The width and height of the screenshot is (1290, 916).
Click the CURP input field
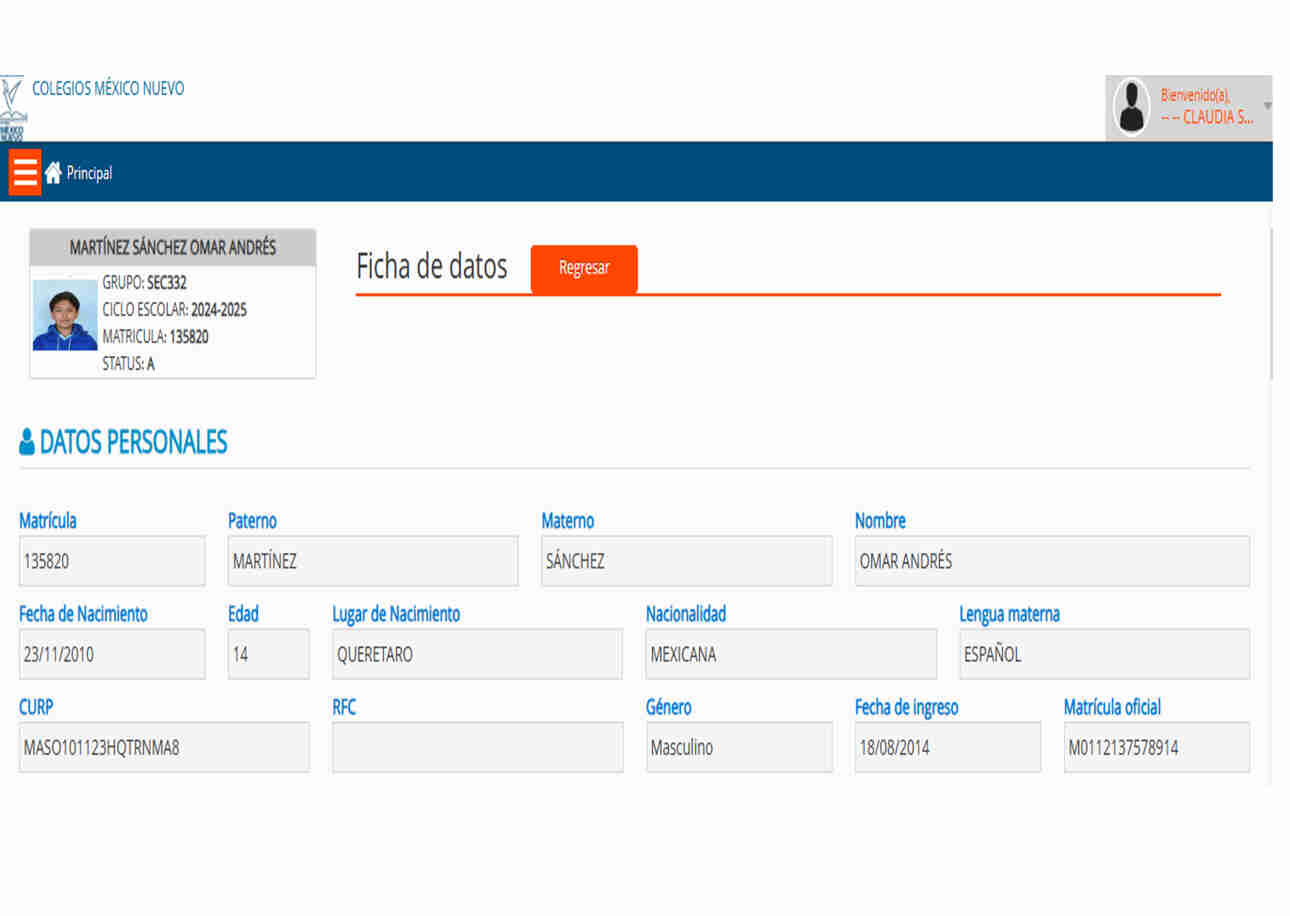click(x=164, y=748)
